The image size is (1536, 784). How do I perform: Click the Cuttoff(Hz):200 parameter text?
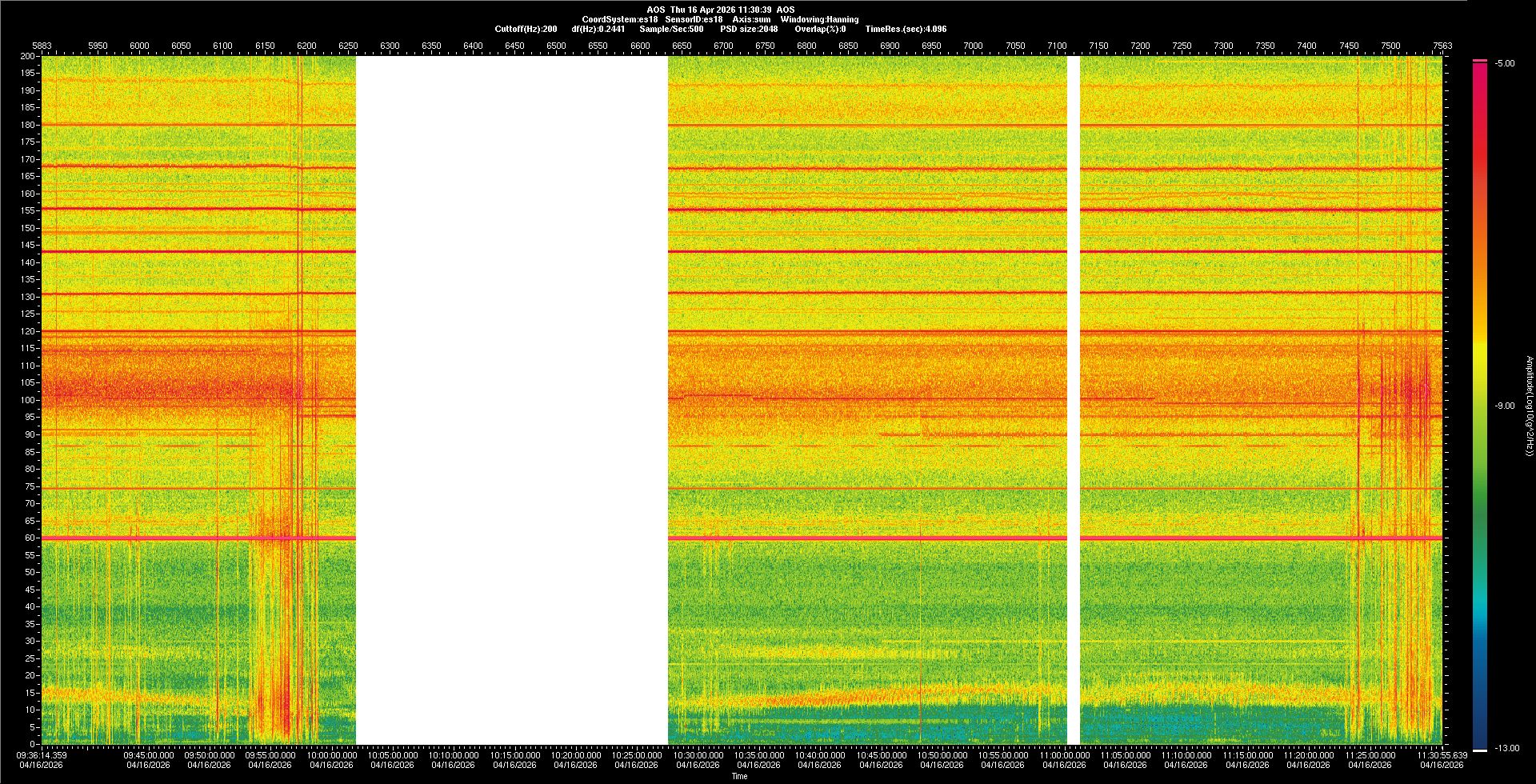526,29
